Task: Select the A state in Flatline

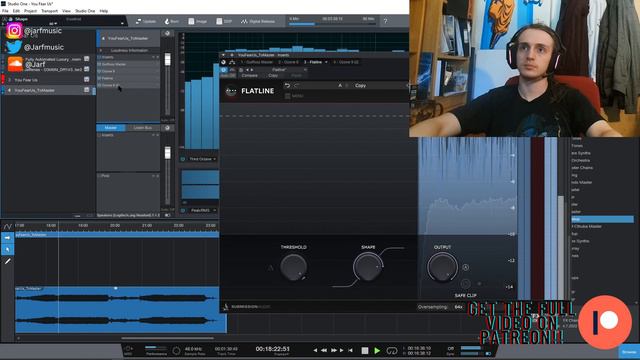Action: [340, 85]
